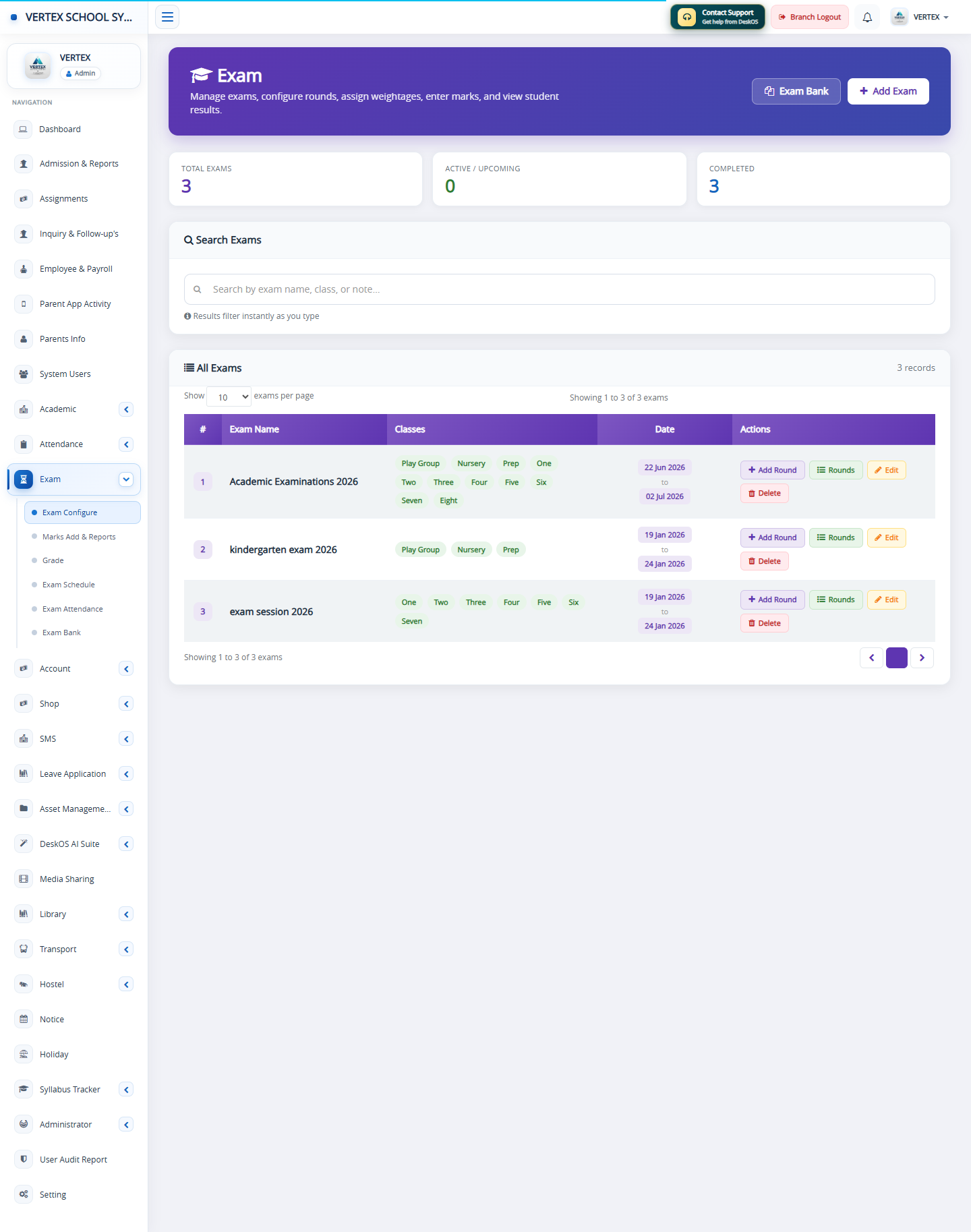This screenshot has width=971, height=1232.
Task: Click the search exams input field
Action: (x=559, y=289)
